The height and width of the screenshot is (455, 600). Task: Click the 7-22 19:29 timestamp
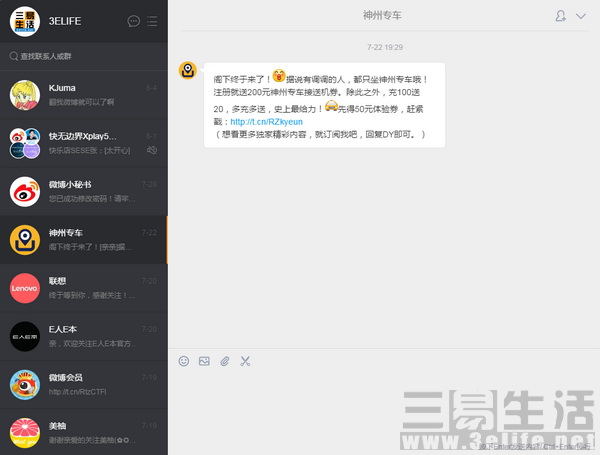[x=385, y=47]
